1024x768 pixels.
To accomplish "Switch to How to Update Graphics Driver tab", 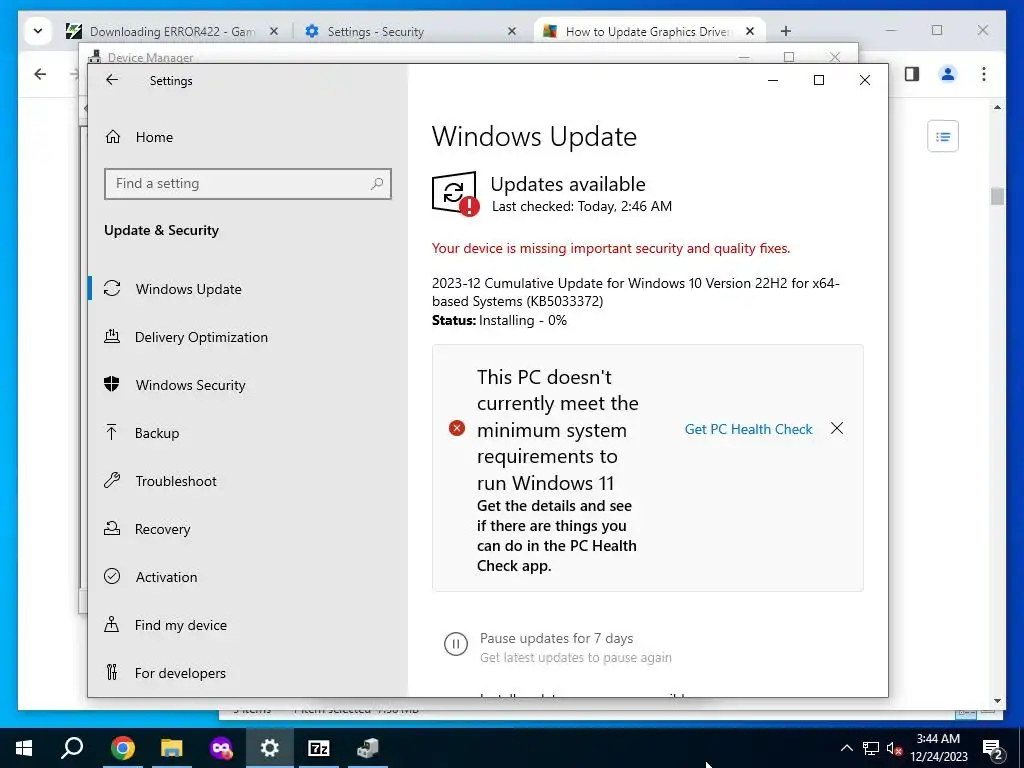I will coord(647,31).
